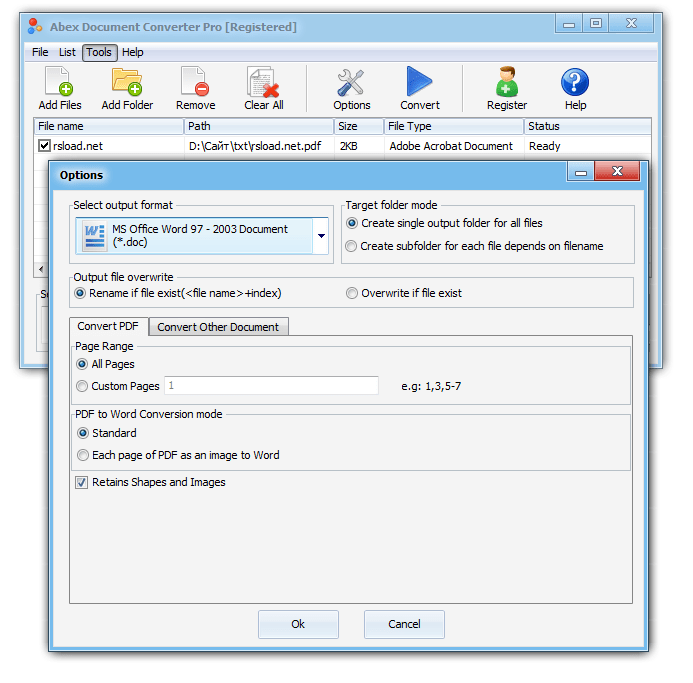Sort by File name column header
Screen dimensions: 693x683
point(109,126)
